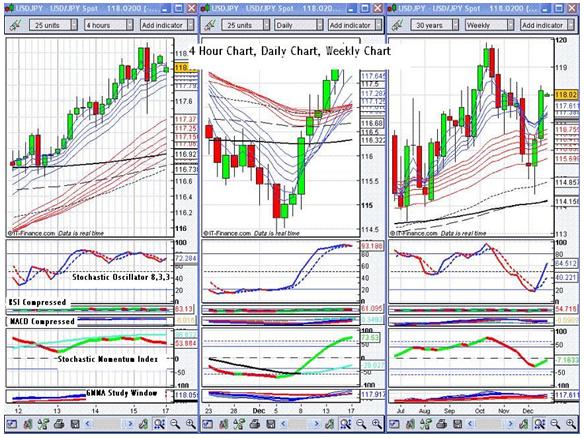This screenshot has width=584, height=438.
Task: Click the 72.284 stochastic value in 4 hours window
Action: 185,258
